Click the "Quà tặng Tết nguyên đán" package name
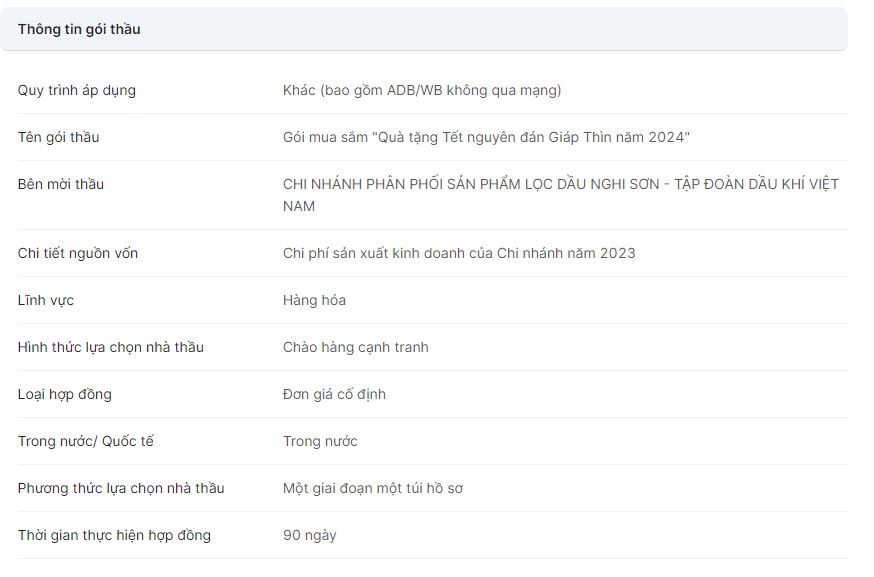The height and width of the screenshot is (577, 874). pos(486,137)
